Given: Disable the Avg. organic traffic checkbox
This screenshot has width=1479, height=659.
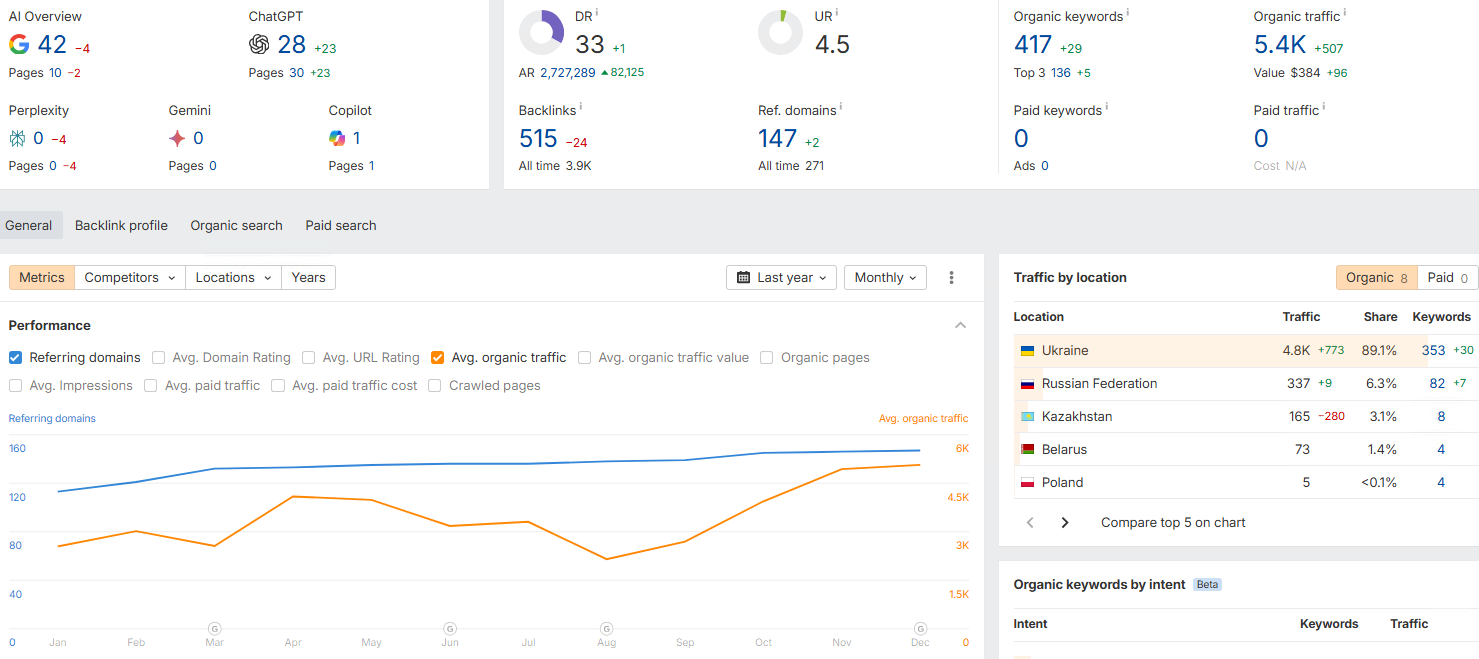Looking at the screenshot, I should point(437,357).
